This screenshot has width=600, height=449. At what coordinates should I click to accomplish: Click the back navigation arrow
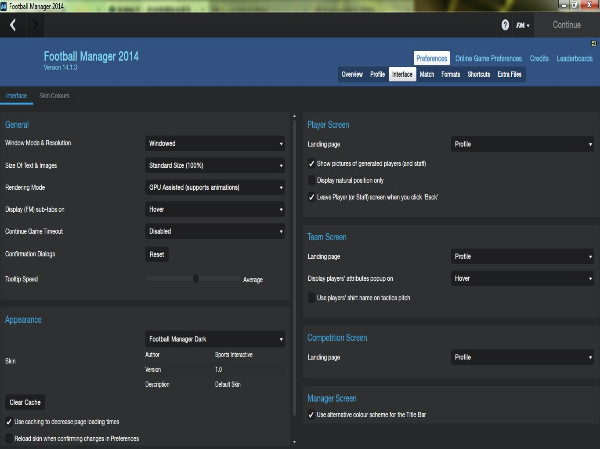[13, 25]
